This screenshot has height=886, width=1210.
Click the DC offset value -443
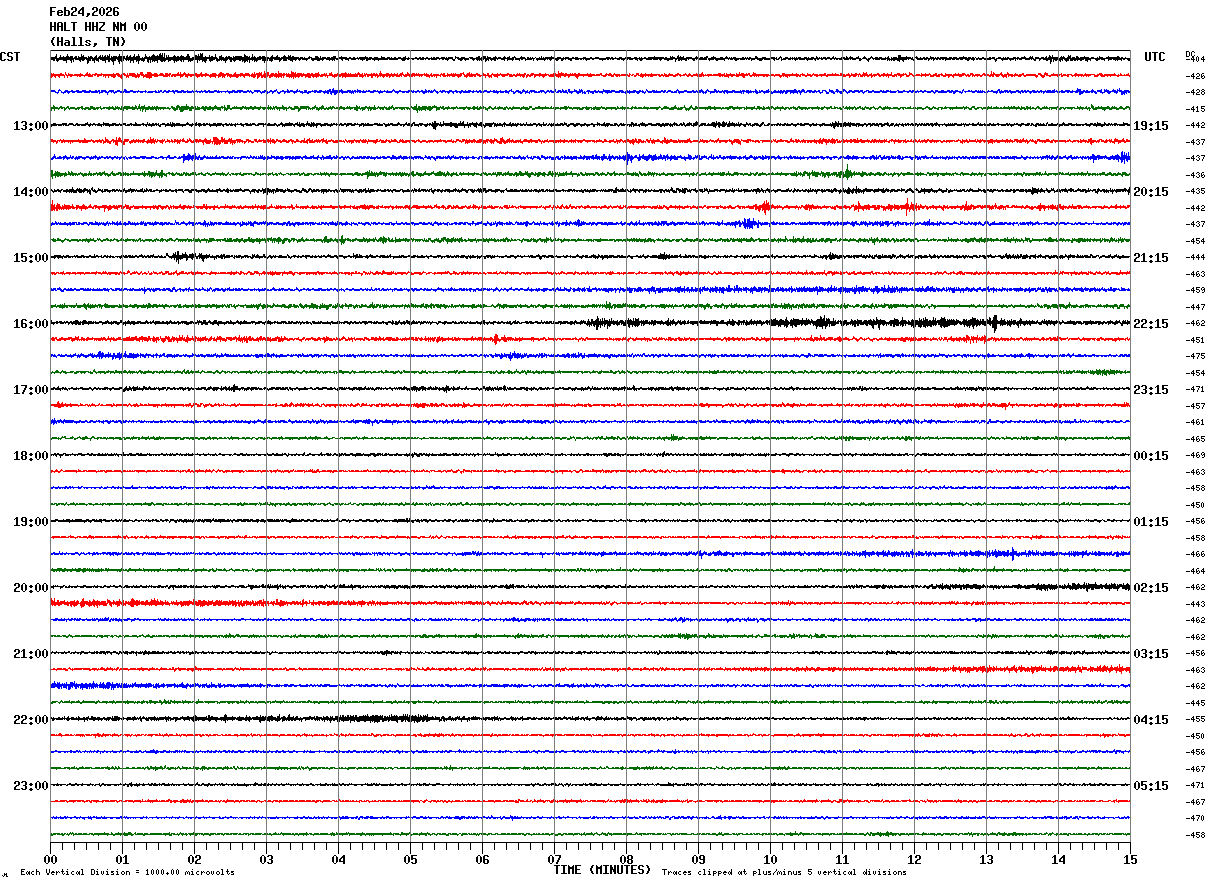[1195, 604]
